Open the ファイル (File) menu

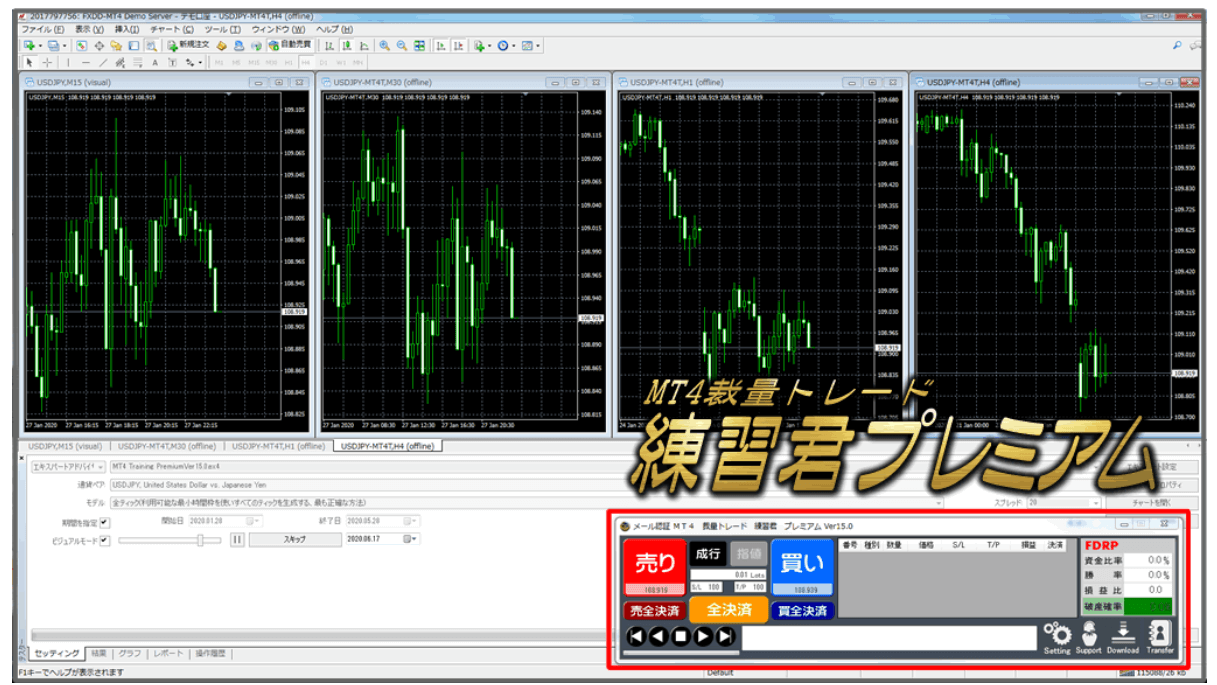click(x=42, y=29)
